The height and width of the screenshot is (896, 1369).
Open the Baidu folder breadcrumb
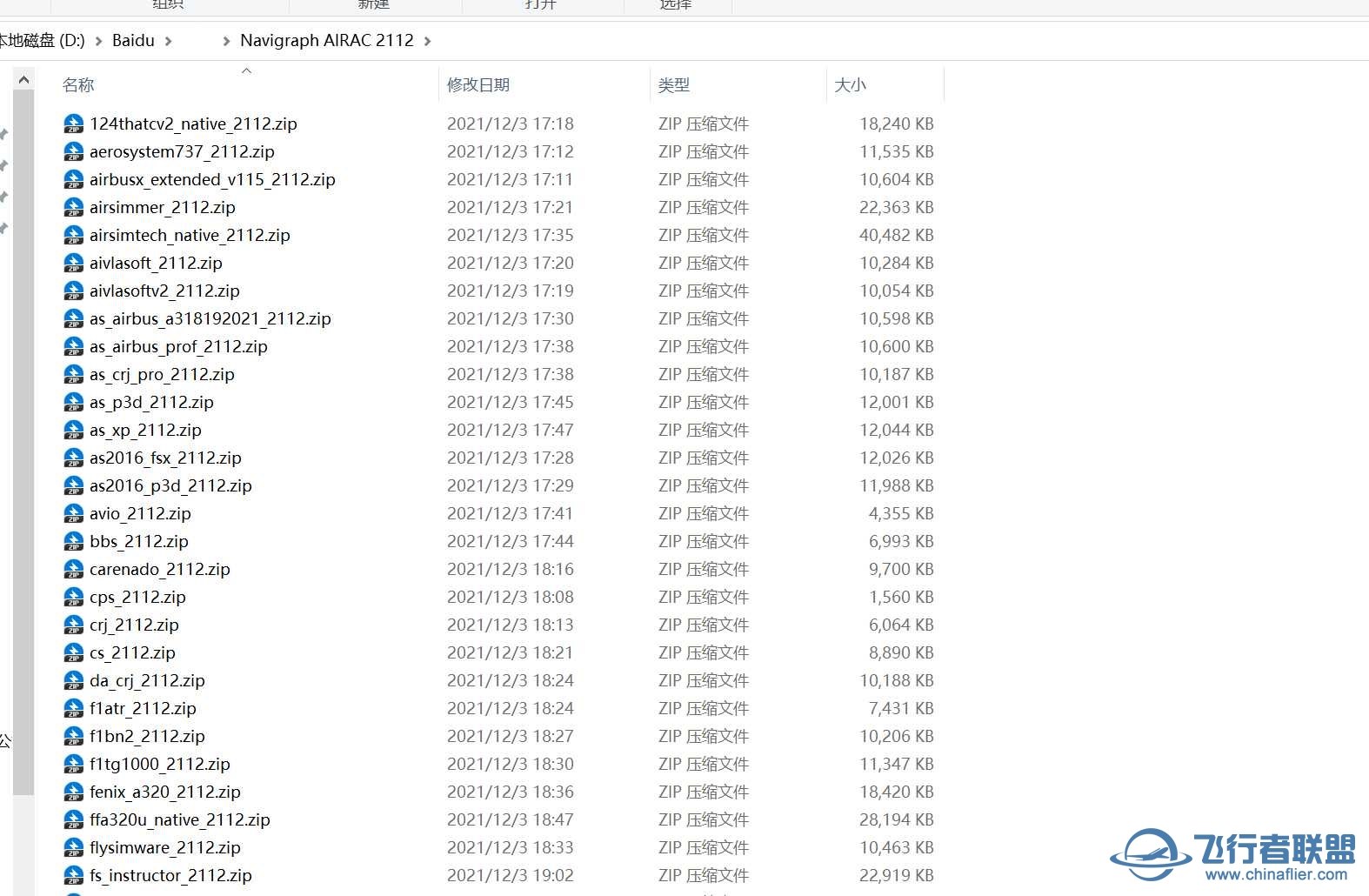click(133, 41)
